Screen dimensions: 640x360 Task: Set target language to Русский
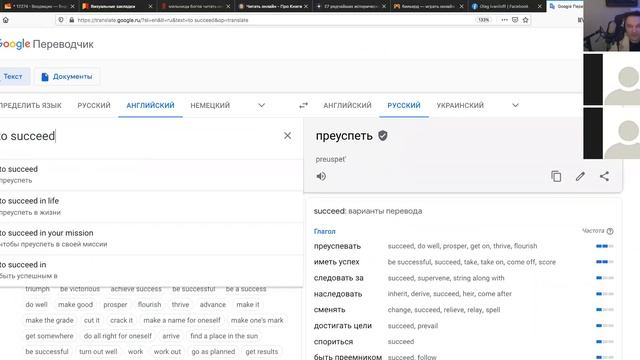tap(404, 105)
